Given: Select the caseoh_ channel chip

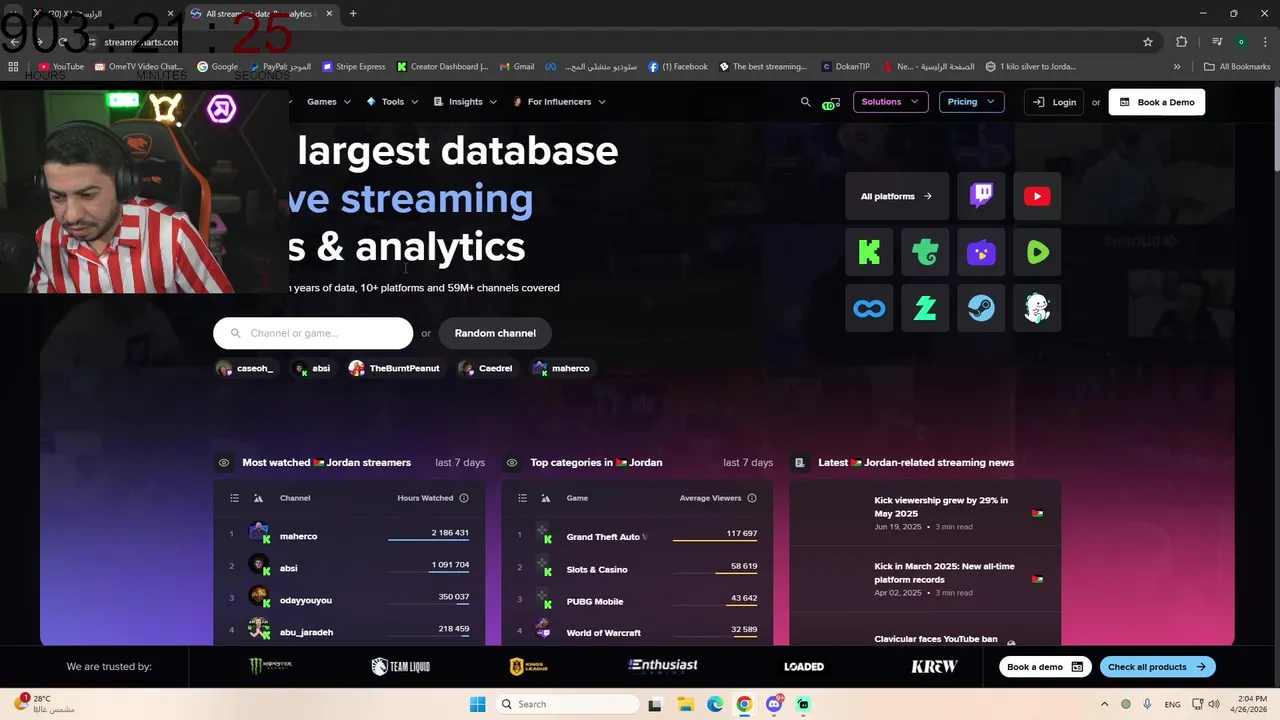Looking at the screenshot, I should coord(245,368).
